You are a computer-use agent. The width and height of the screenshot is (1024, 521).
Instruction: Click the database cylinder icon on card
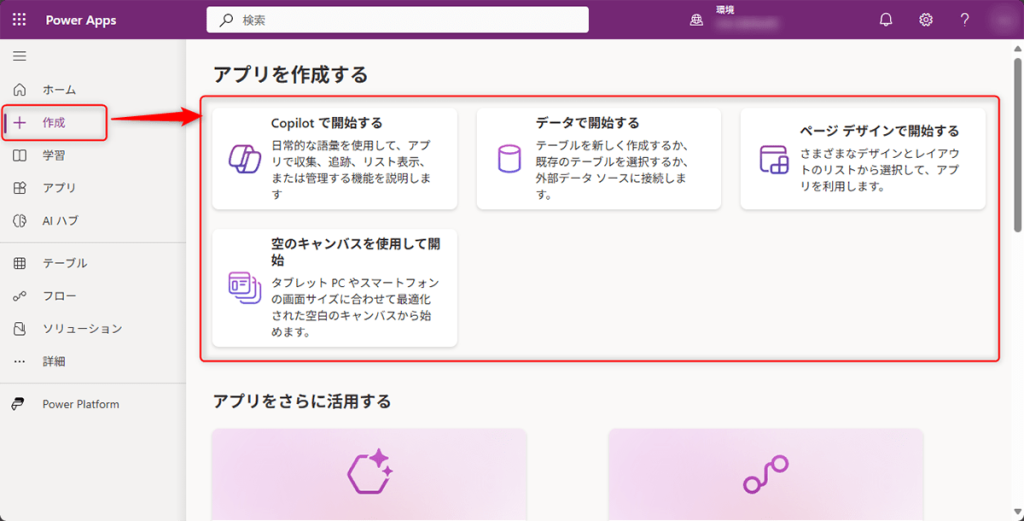point(509,159)
